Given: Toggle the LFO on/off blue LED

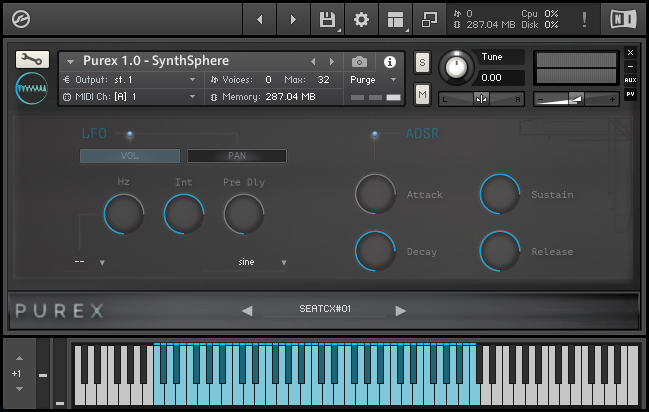Looking at the screenshot, I should coord(130,134).
